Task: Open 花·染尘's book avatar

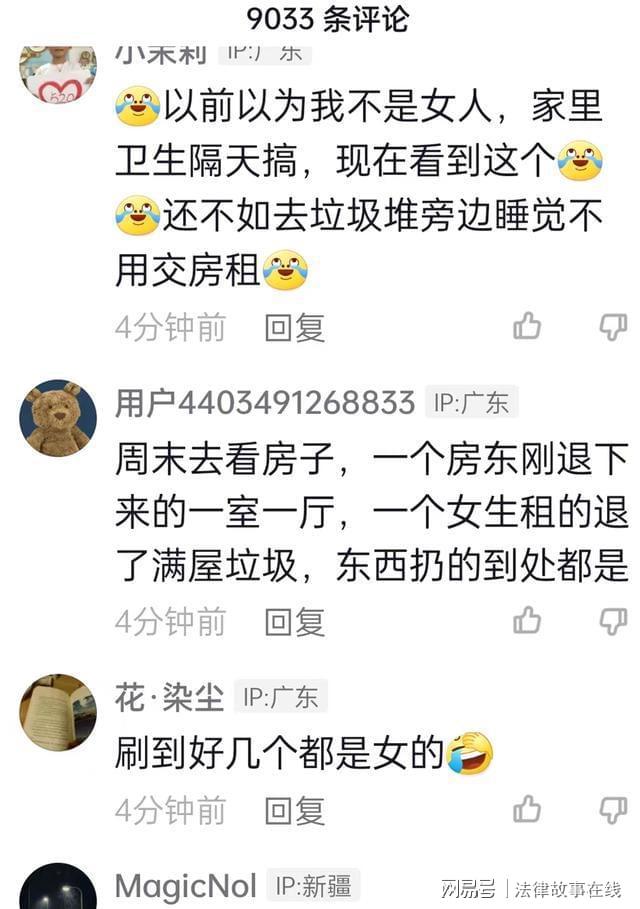Action: tap(58, 712)
